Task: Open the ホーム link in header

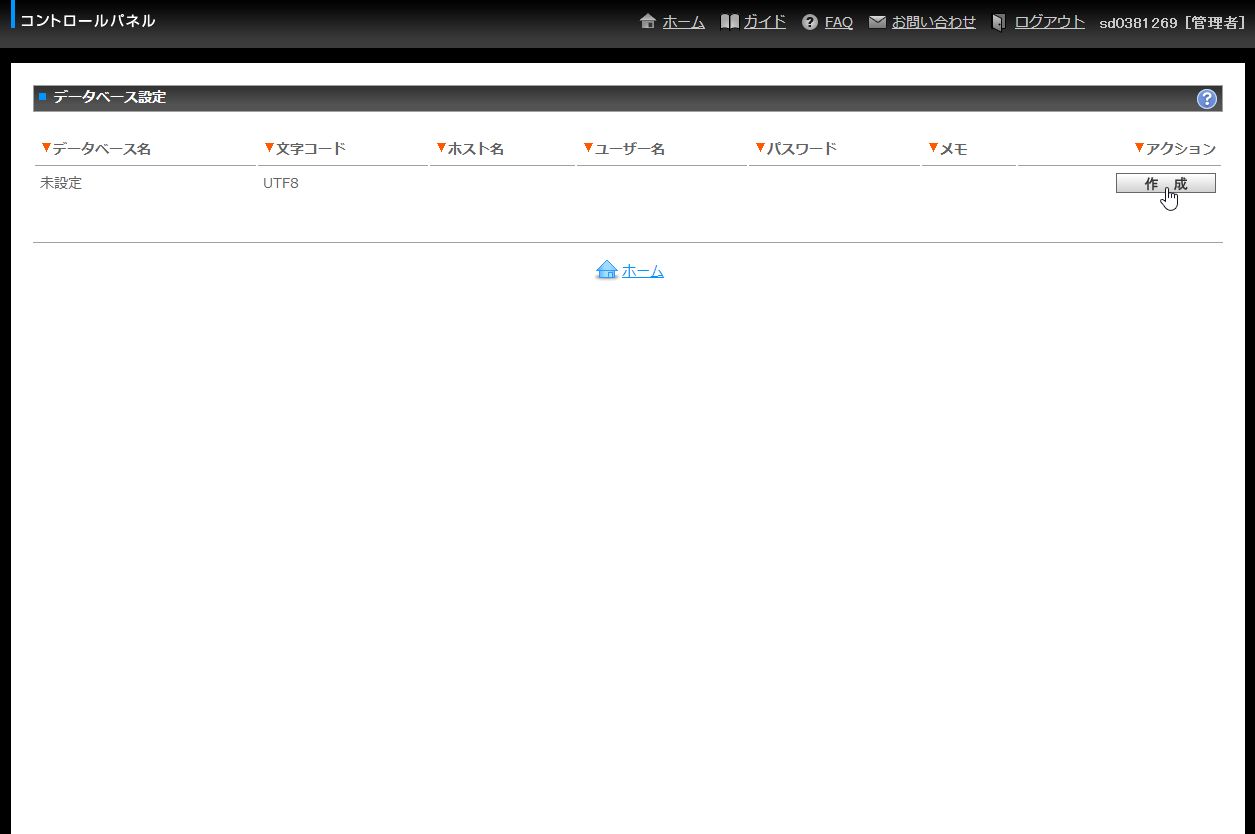Action: 684,22
